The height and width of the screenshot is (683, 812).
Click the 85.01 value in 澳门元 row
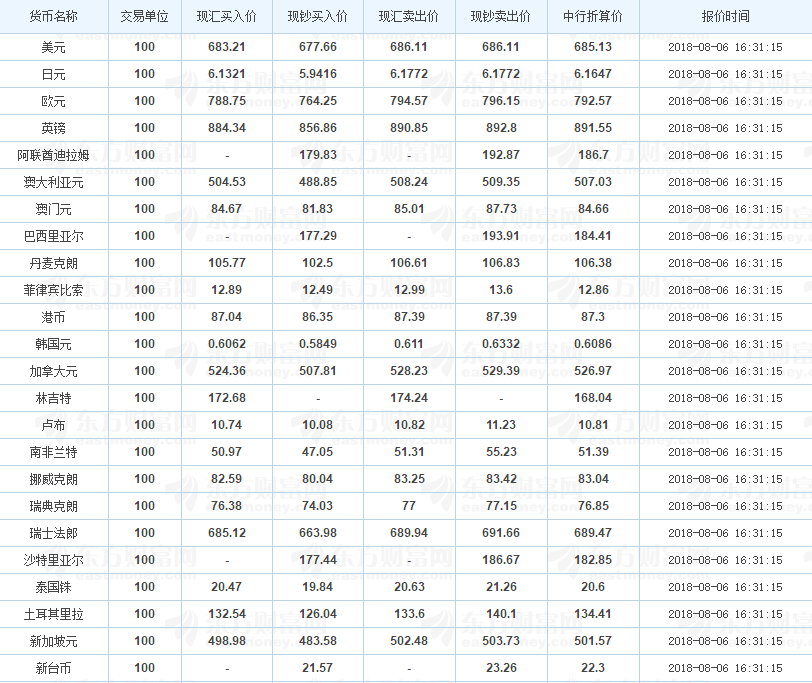pos(409,209)
